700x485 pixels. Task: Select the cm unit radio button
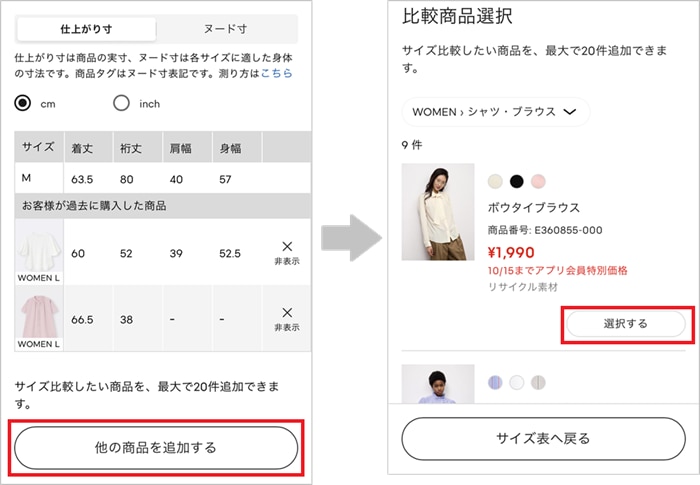pos(22,103)
